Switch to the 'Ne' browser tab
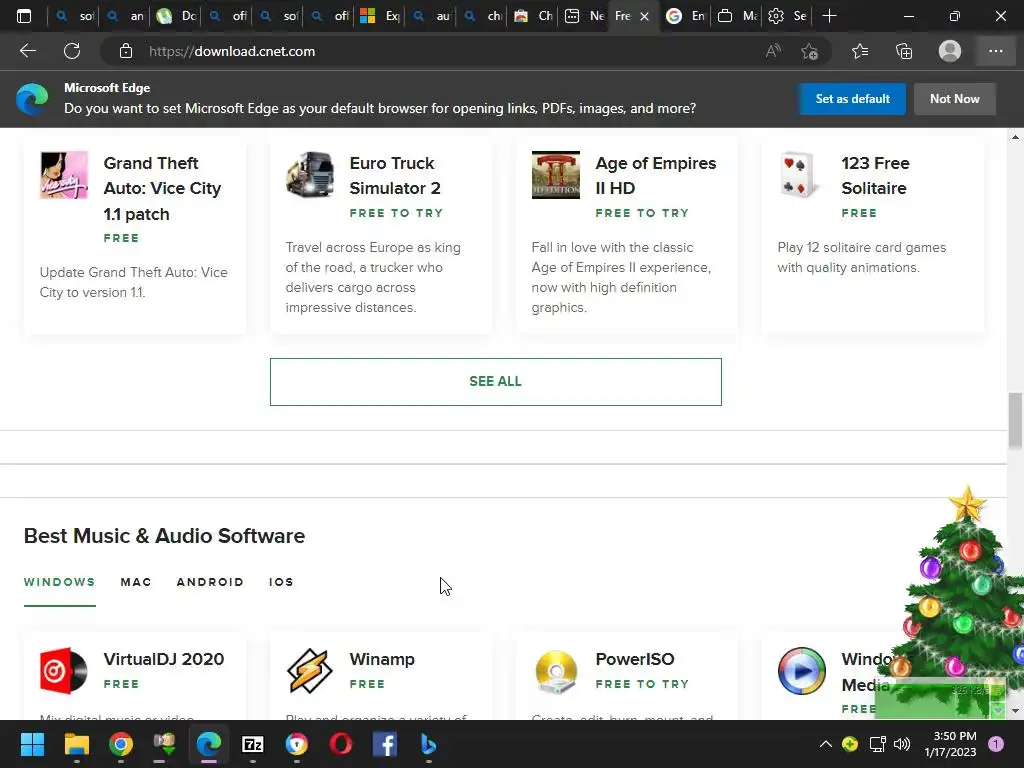Image resolution: width=1024 pixels, height=768 pixels. point(584,16)
